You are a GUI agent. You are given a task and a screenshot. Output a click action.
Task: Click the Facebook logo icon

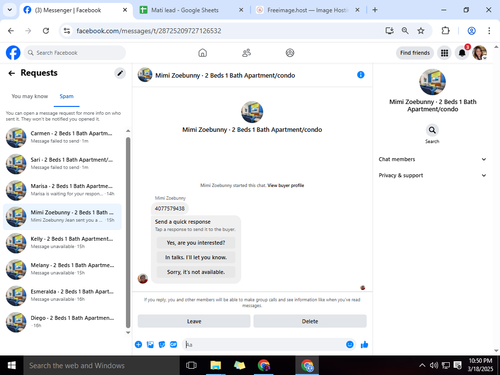pyautogui.click(x=13, y=53)
